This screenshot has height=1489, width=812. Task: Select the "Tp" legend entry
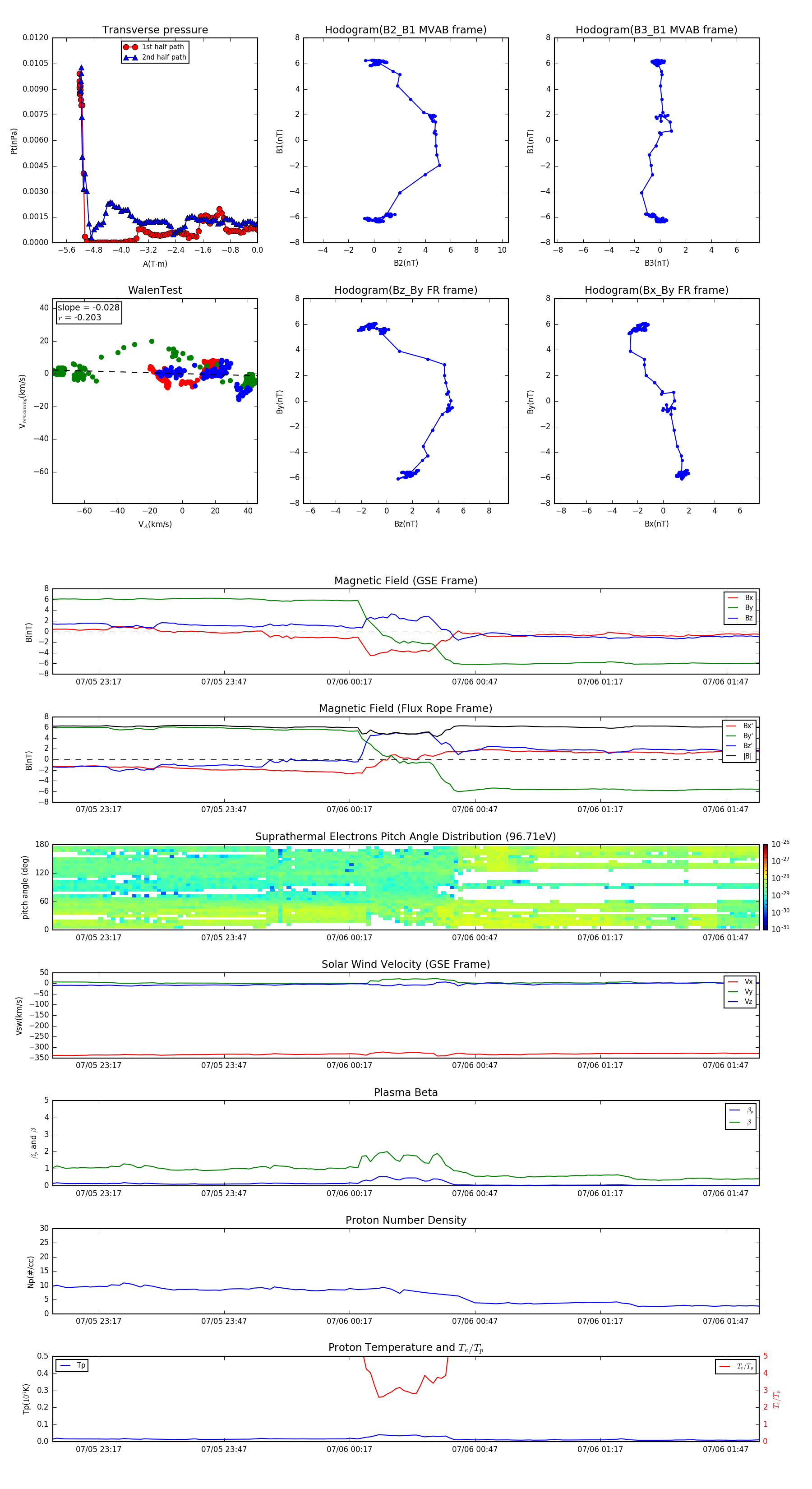tap(72, 1365)
